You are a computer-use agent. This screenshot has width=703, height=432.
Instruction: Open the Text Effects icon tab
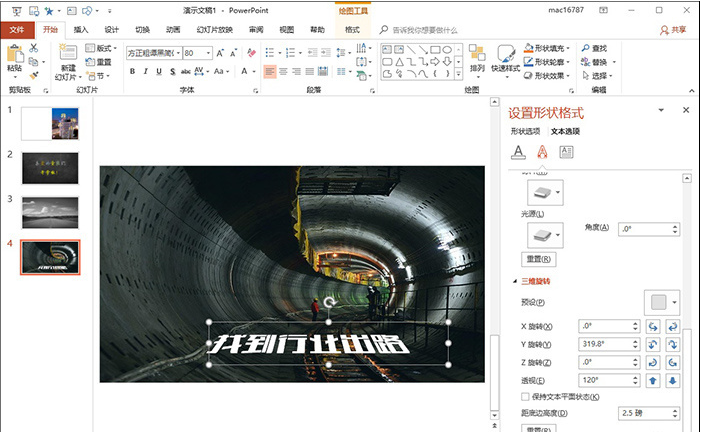(542, 152)
